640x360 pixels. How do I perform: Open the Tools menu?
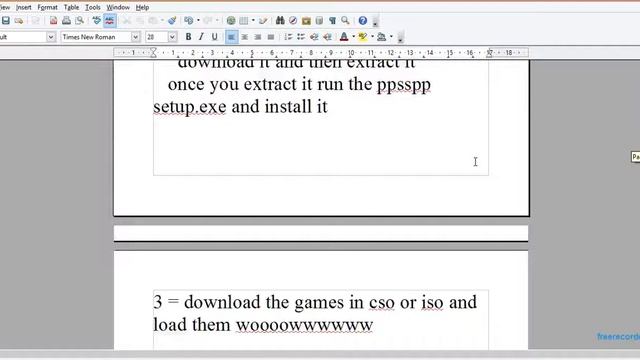click(93, 7)
